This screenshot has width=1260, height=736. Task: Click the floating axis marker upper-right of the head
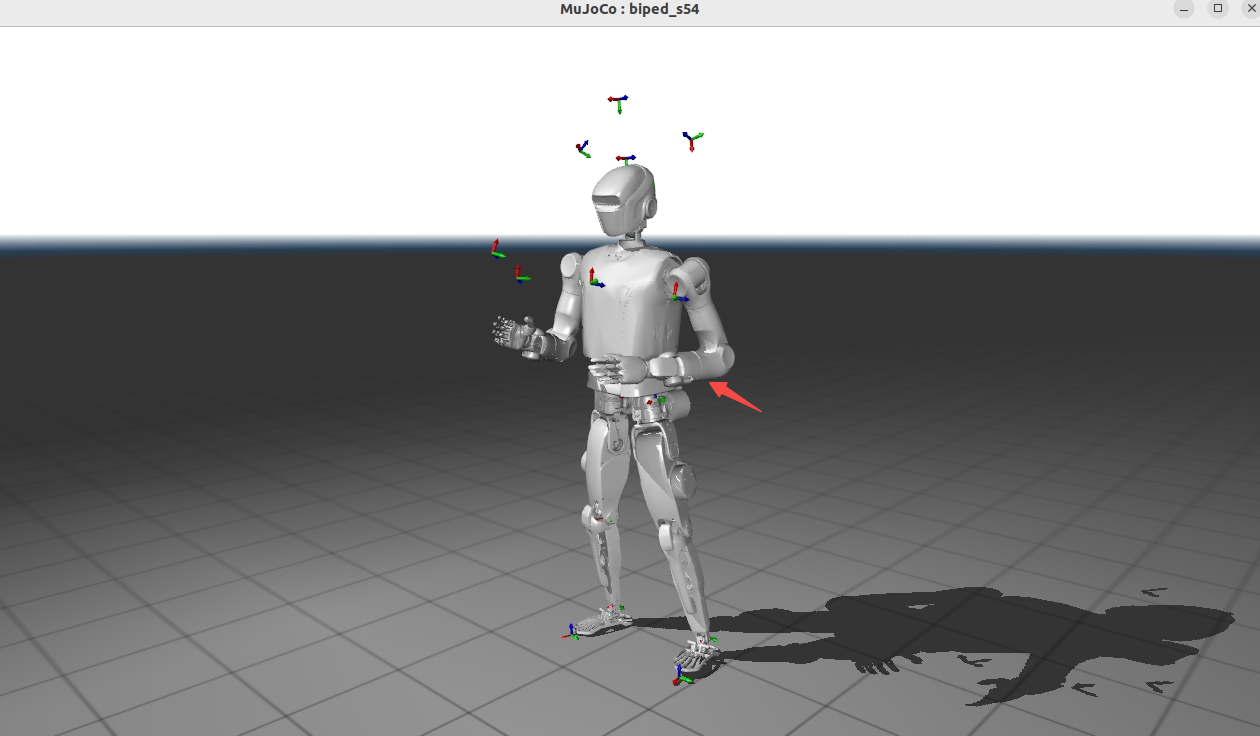click(691, 139)
